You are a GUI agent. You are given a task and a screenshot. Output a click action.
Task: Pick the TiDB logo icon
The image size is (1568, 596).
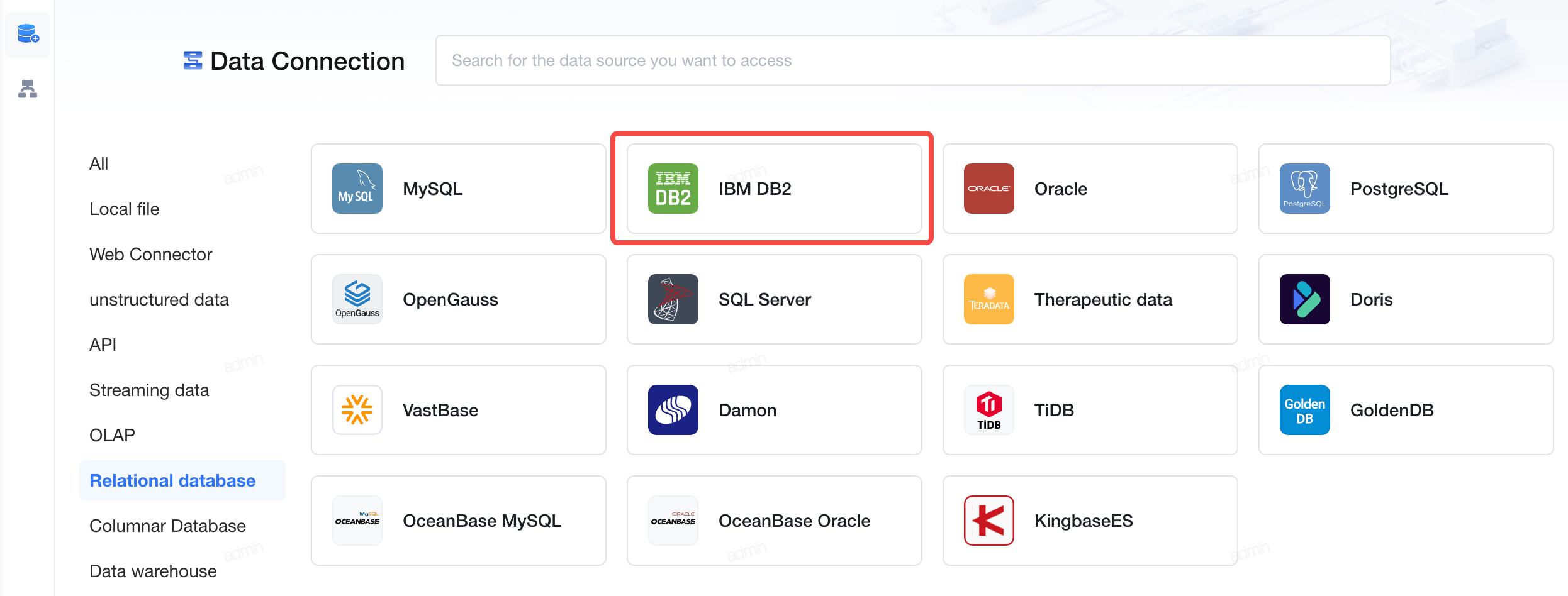click(989, 410)
